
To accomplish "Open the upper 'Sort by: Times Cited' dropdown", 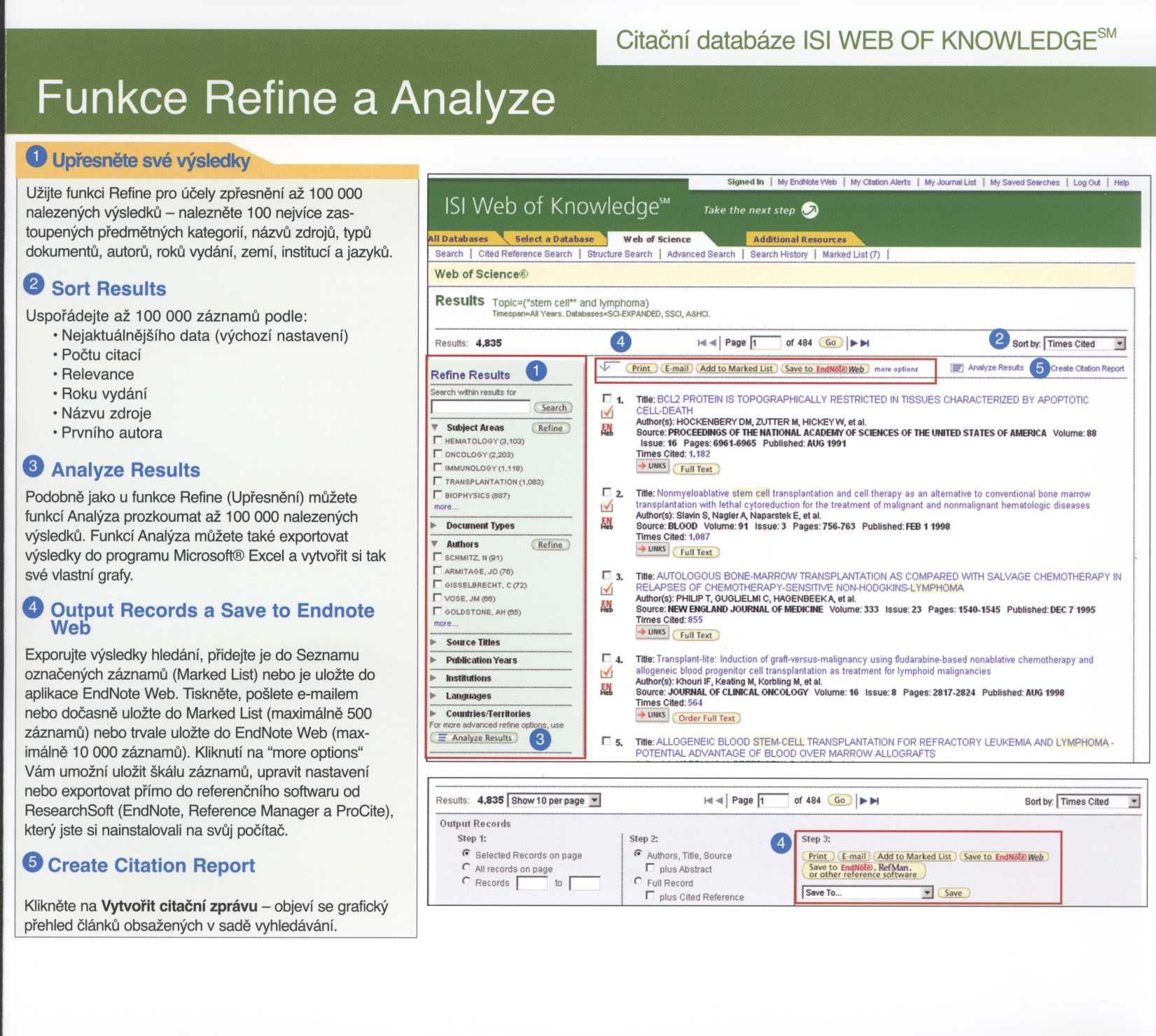I will pos(1085,344).
